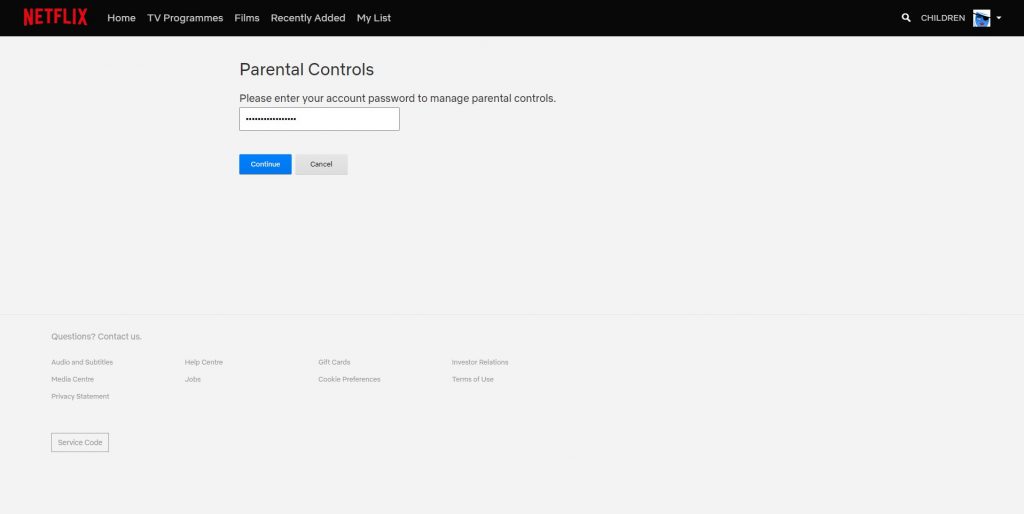Expand the profile dropdown arrow
The width and height of the screenshot is (1024, 514).
(x=999, y=18)
